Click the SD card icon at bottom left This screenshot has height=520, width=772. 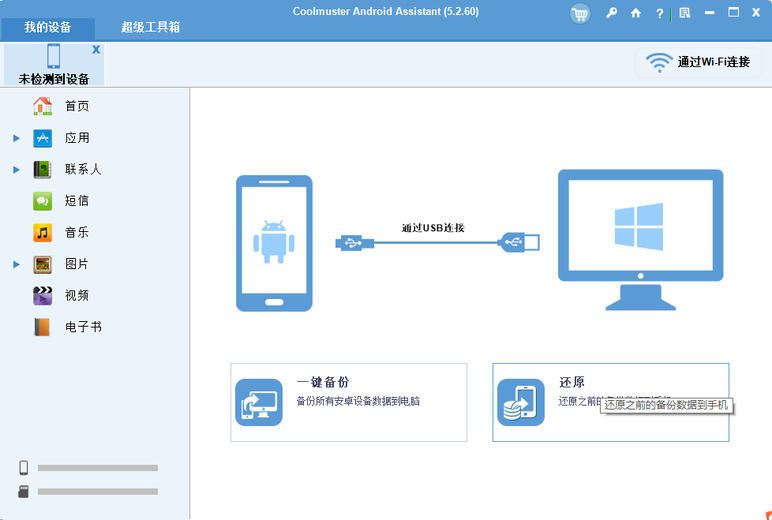click(23, 491)
